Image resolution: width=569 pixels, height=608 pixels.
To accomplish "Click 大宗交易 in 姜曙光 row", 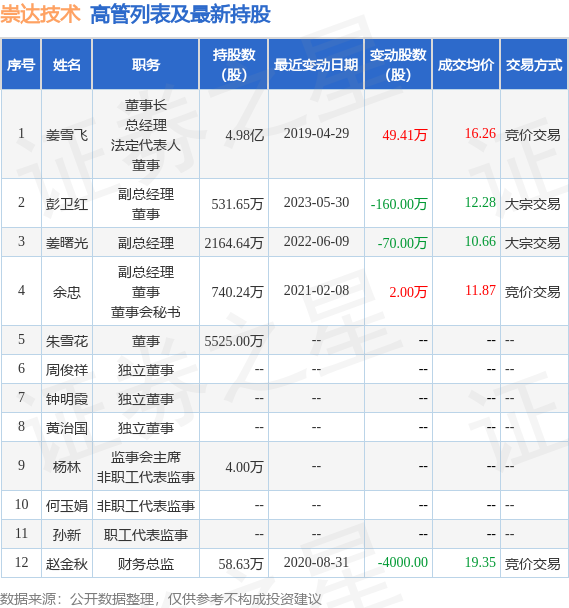I will (x=532, y=243).
